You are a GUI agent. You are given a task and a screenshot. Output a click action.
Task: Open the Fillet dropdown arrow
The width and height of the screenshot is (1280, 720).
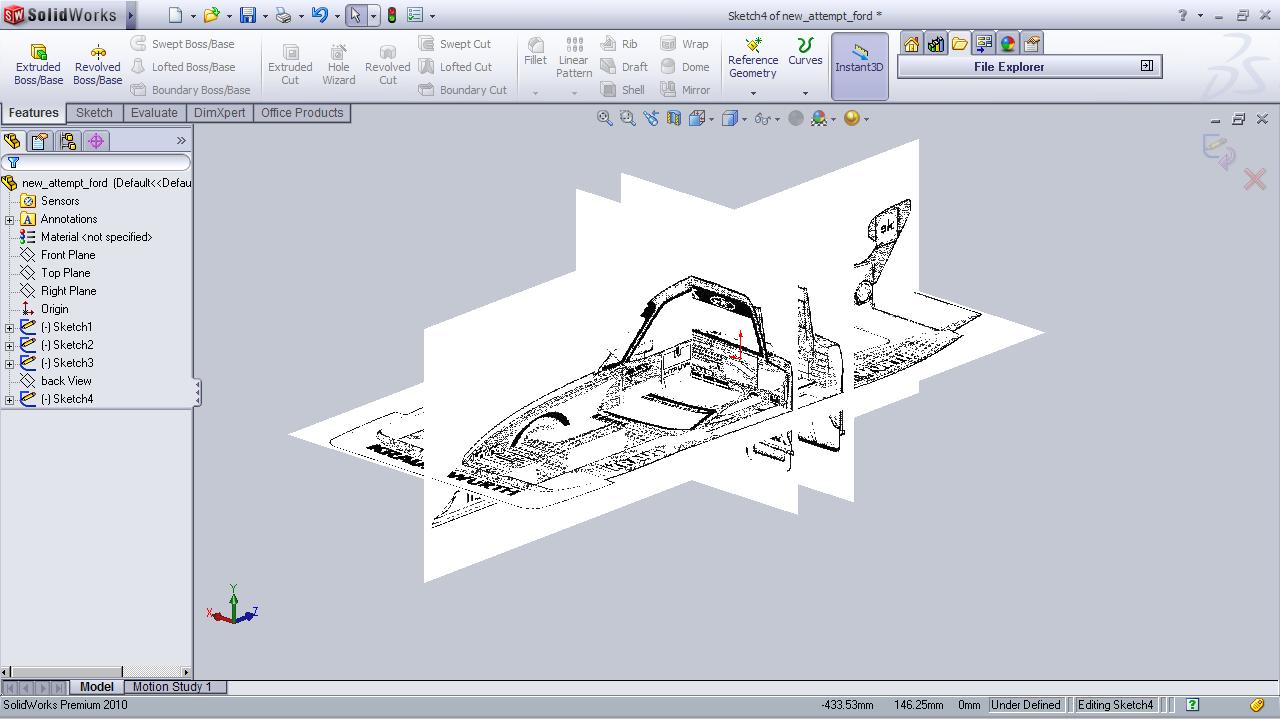click(x=536, y=93)
